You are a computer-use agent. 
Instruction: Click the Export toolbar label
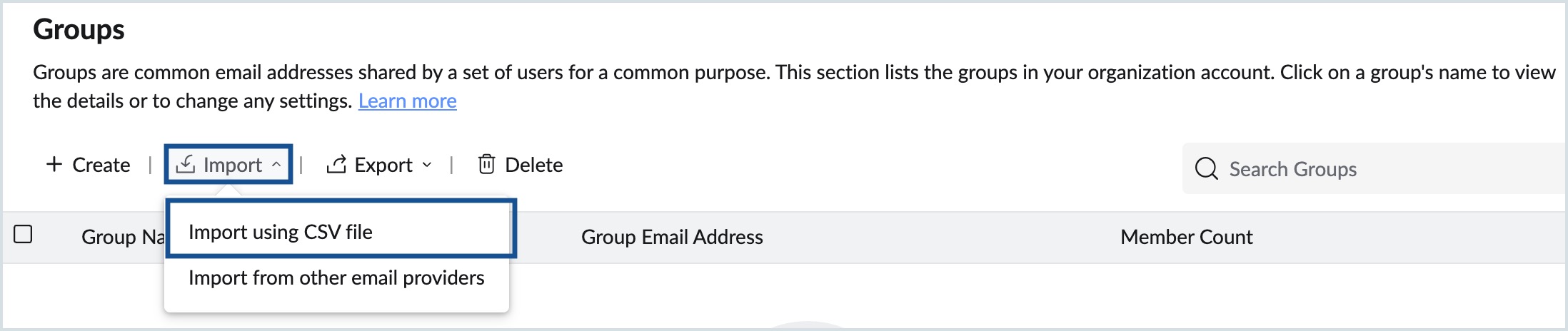click(x=383, y=165)
